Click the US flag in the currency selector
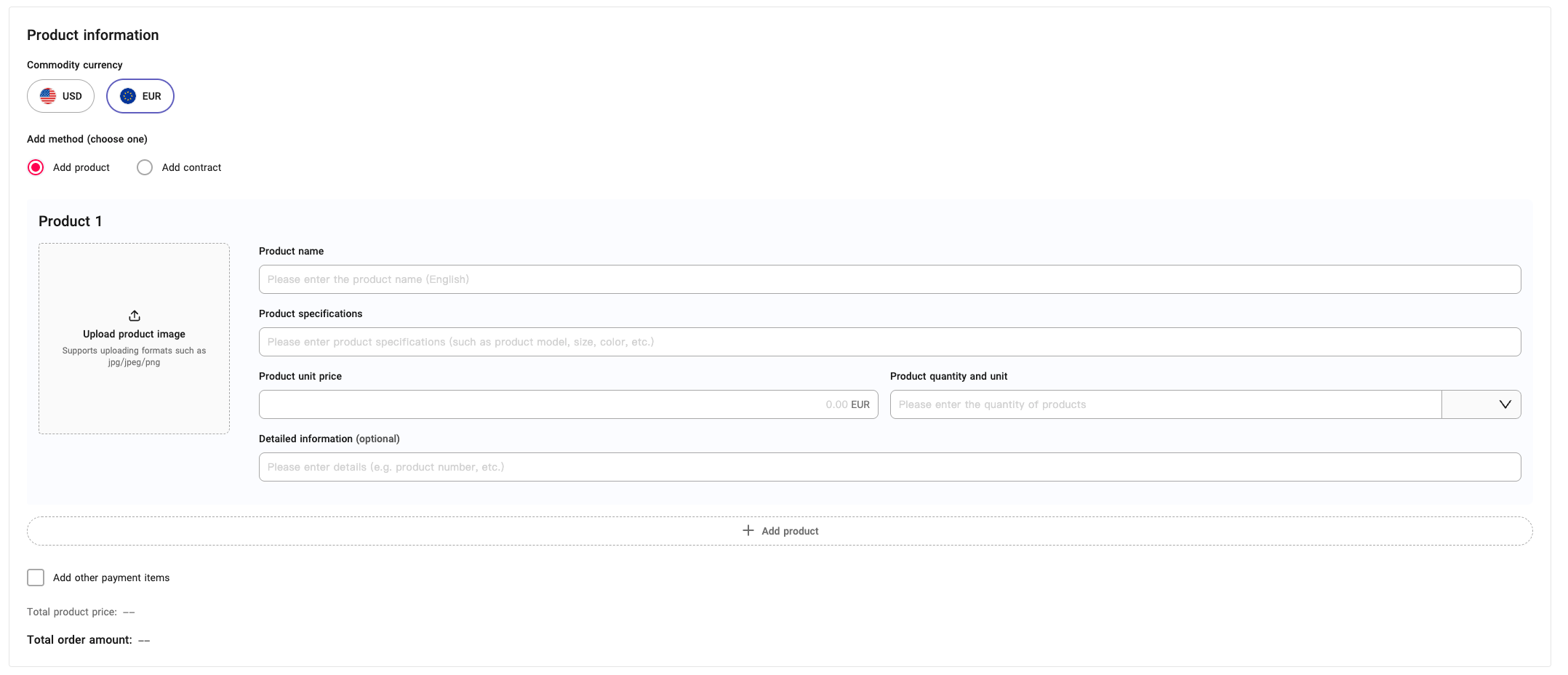The width and height of the screenshot is (1568, 675). 48,95
